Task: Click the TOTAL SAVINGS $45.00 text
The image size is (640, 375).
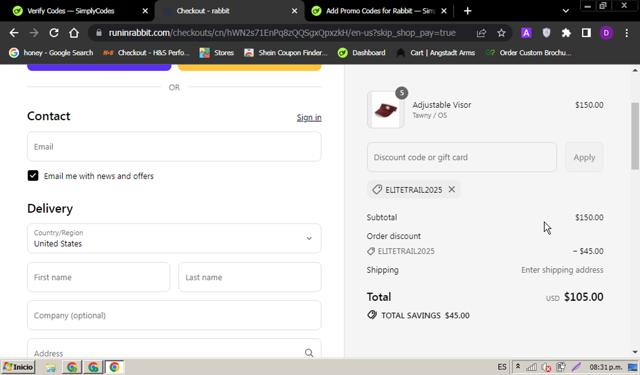Action: (425, 315)
